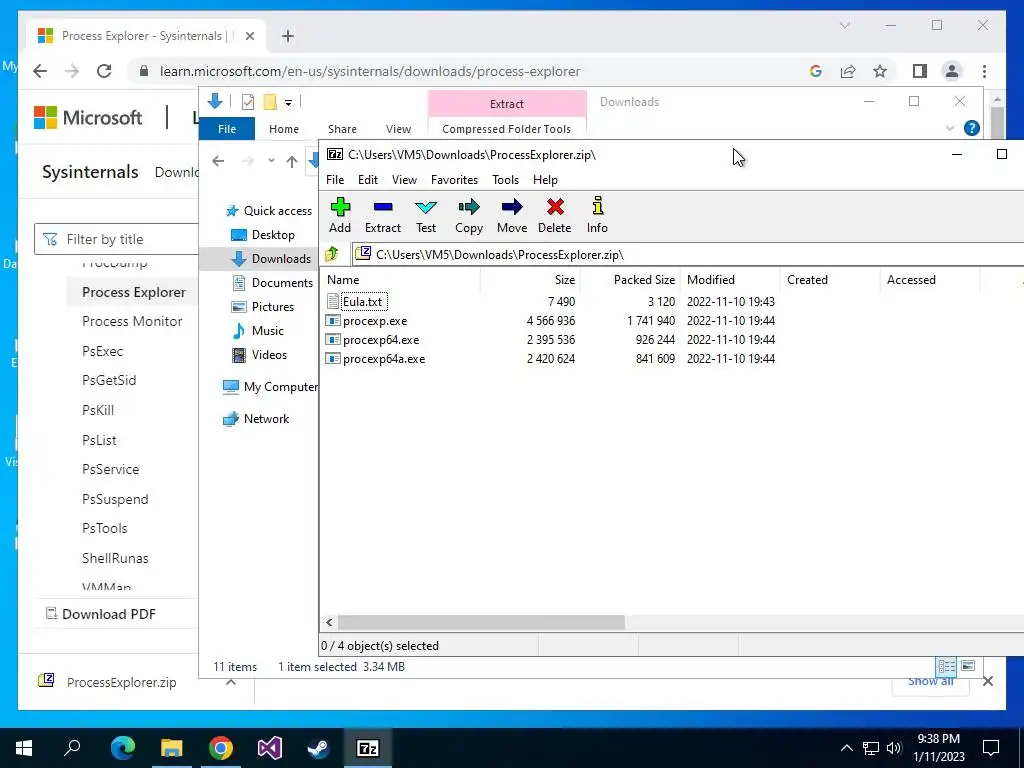Sort by the Name column header
This screenshot has height=768, width=1024.
[x=401, y=280]
